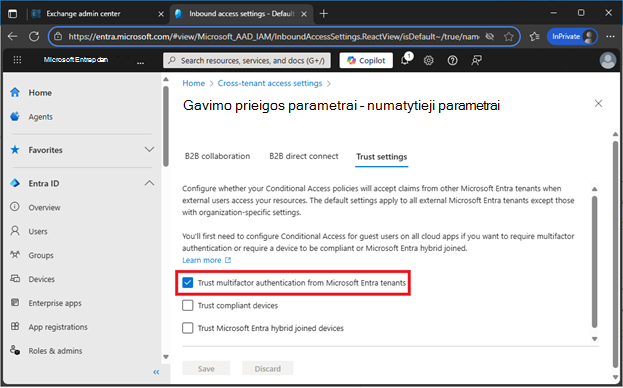The height and width of the screenshot is (388, 623).
Task: Enable Trust Microsoft Entra hybrid joined devices
Action: coord(188,328)
